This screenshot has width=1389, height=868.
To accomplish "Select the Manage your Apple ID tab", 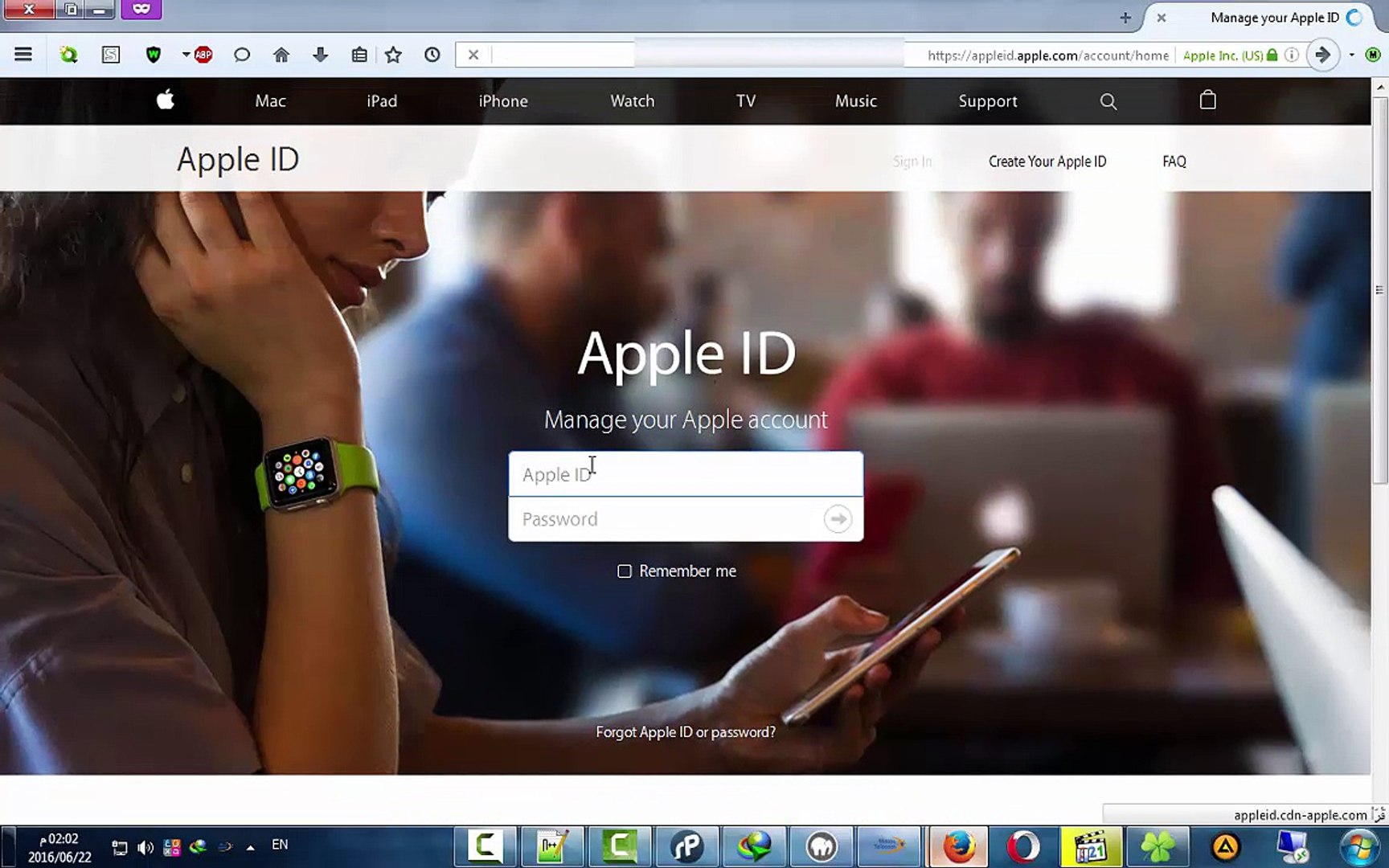I will pos(1274,18).
